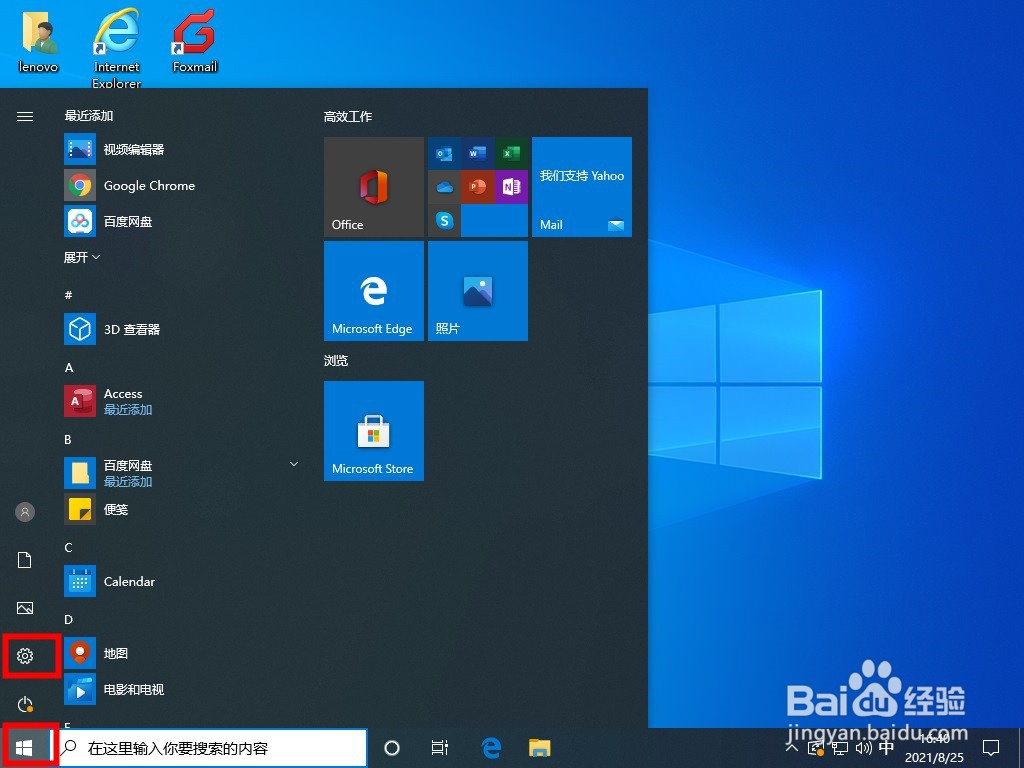The height and width of the screenshot is (768, 1024).
Task: Open the OneDrive icon in Office tile group
Action: click(444, 187)
